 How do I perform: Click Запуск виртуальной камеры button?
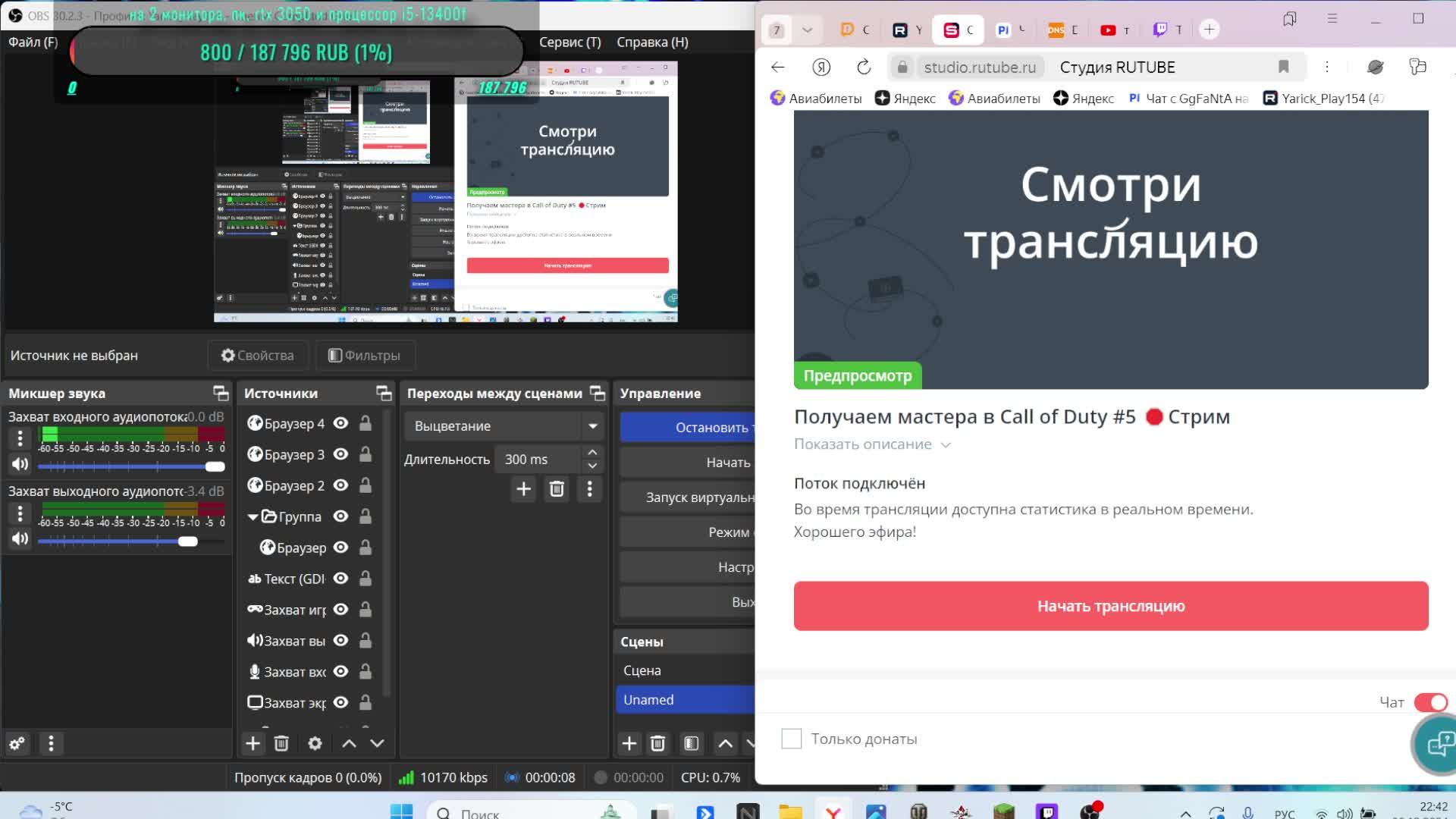point(688,497)
